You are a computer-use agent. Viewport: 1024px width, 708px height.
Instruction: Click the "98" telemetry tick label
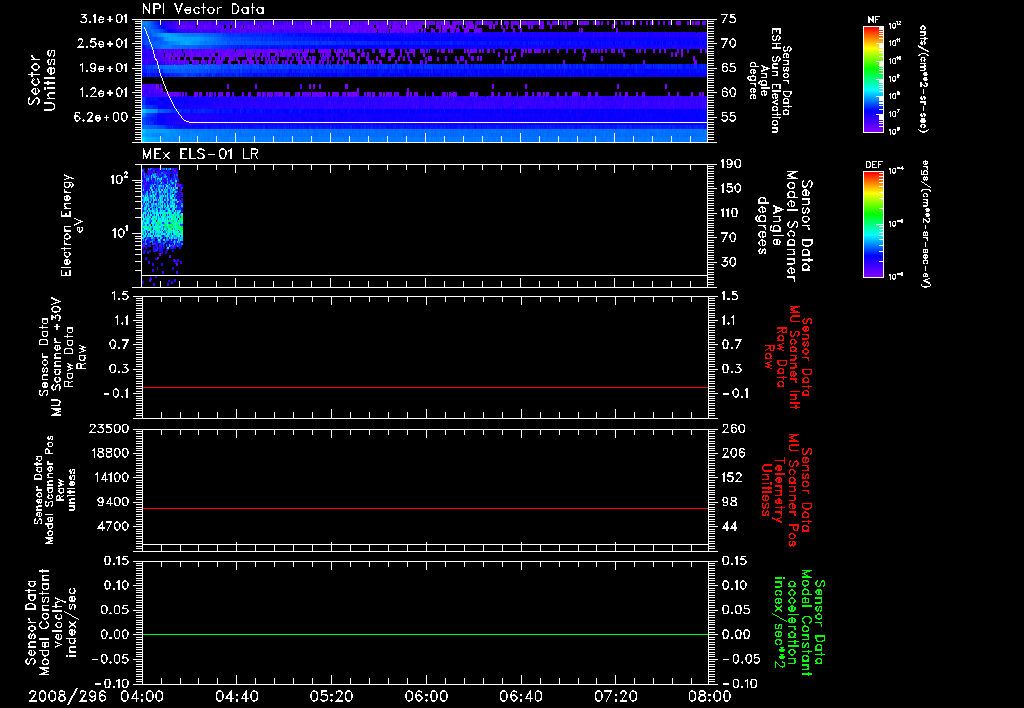point(729,502)
